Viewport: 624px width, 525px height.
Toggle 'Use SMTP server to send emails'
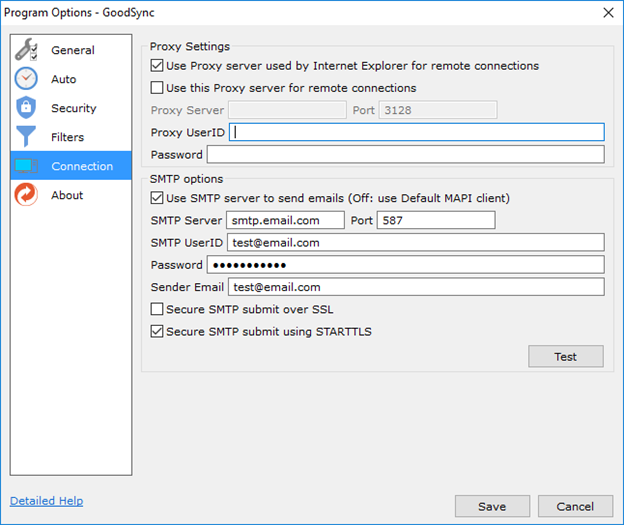click(x=157, y=198)
